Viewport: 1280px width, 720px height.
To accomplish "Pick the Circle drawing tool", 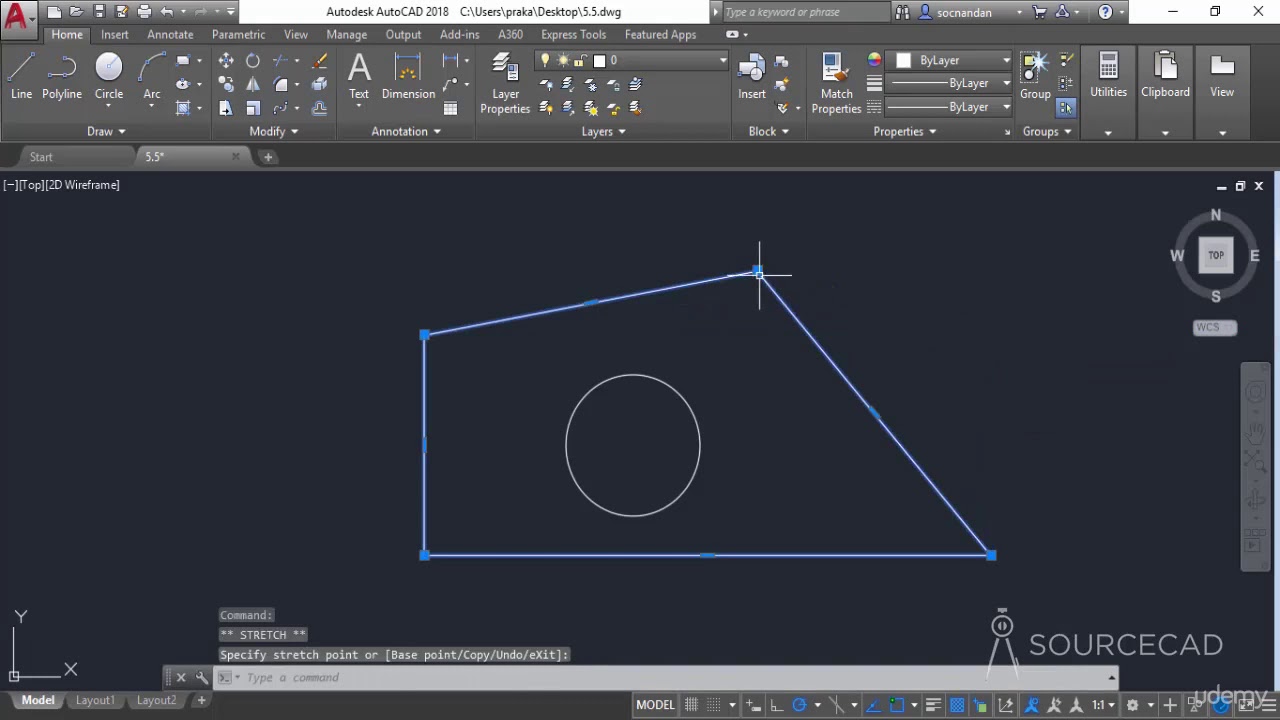I will (x=109, y=76).
